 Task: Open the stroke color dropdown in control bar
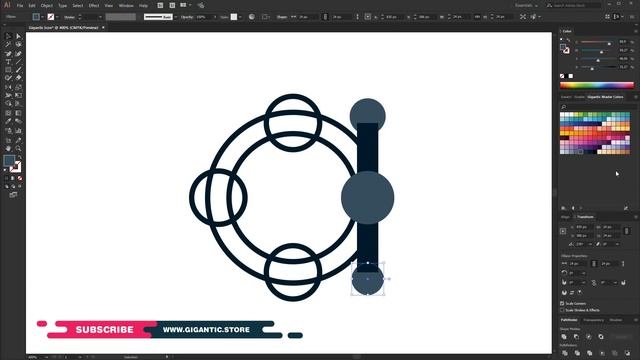point(57,17)
